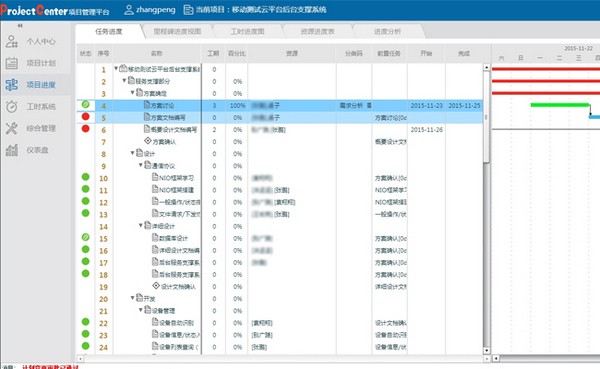600x369 pixels.
Task: Click the 百分比 column header
Action: tap(236, 54)
